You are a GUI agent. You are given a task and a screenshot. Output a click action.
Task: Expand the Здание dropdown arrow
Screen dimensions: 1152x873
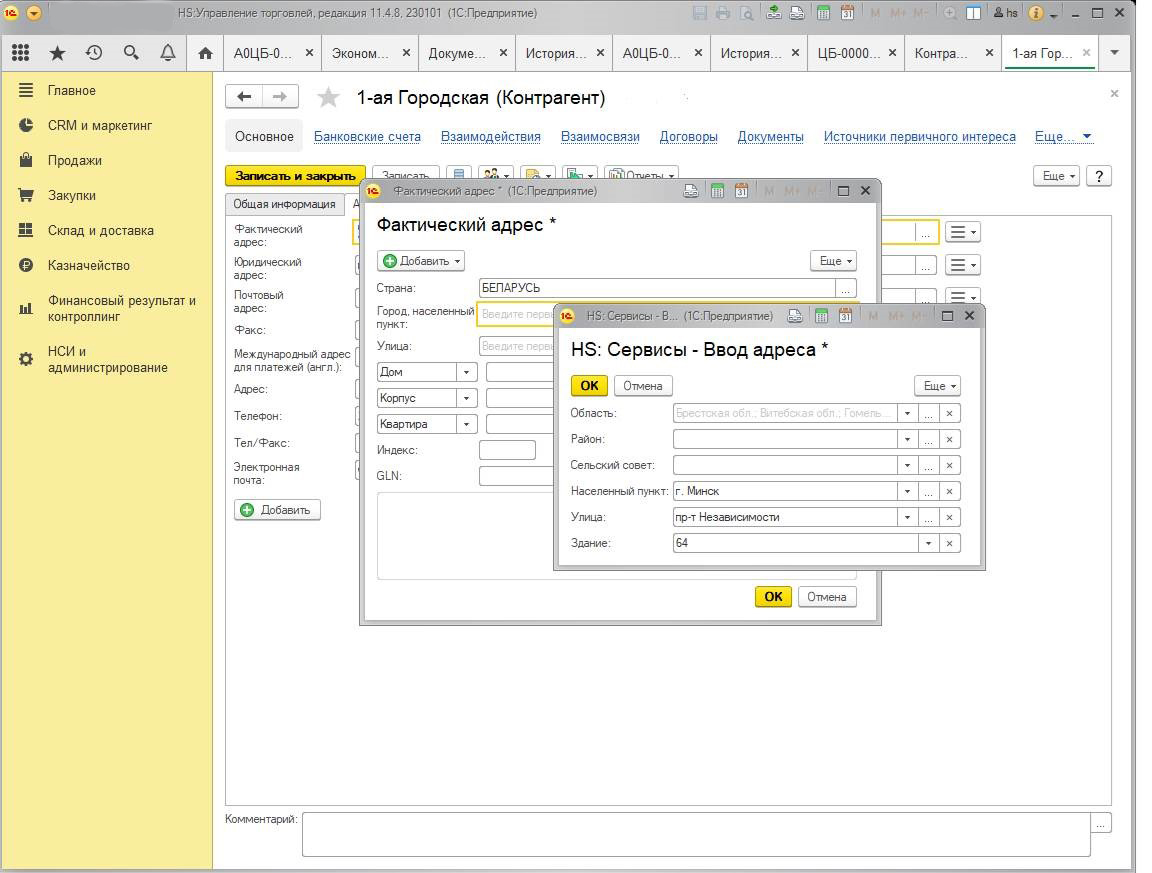(928, 543)
